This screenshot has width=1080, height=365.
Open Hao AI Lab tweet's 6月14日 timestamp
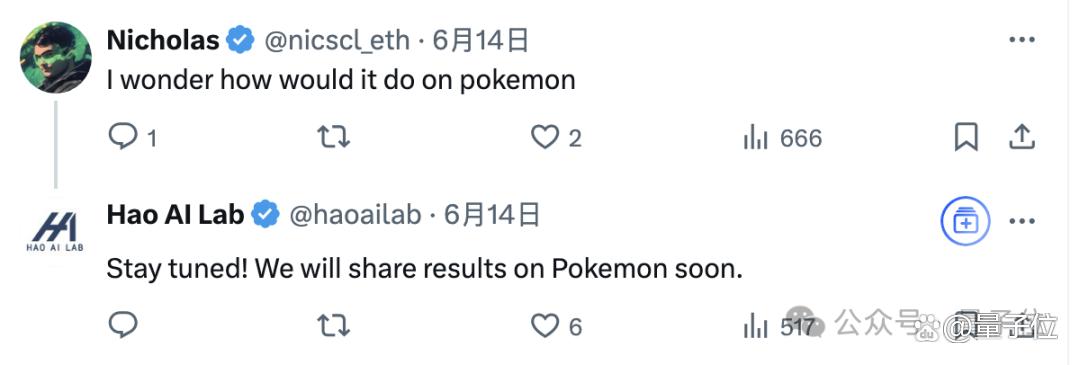click(x=492, y=216)
